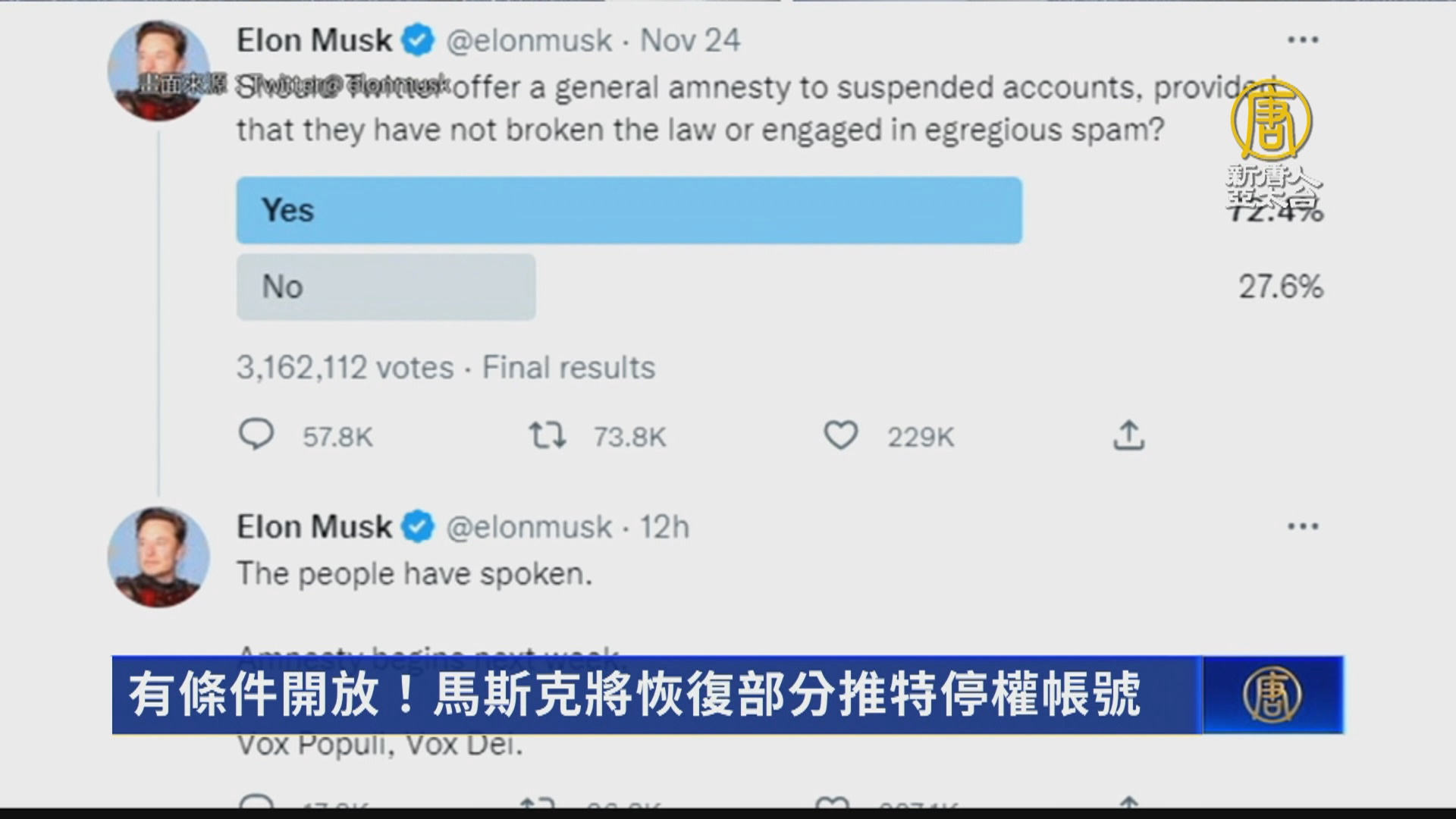Open the Elon Musk avatar on the 12h tweet
Screen dimensions: 1456x819
[158, 557]
